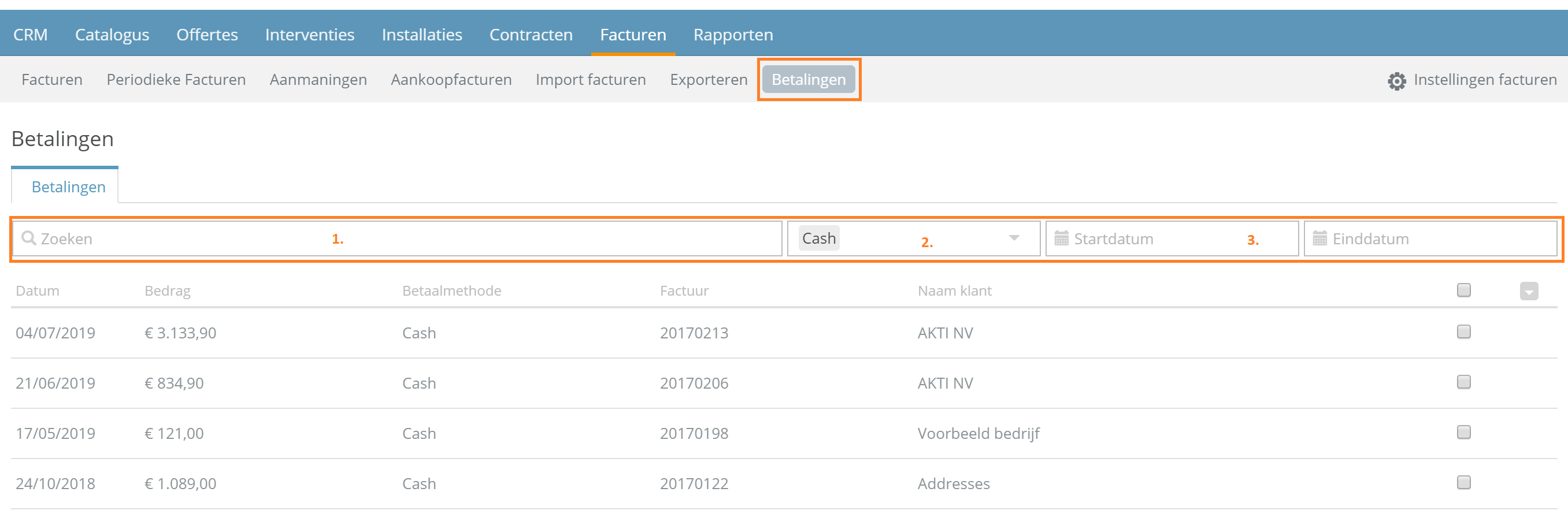Open the table header actions dropdown arrow
This screenshot has height=518, width=1568.
click(1529, 291)
